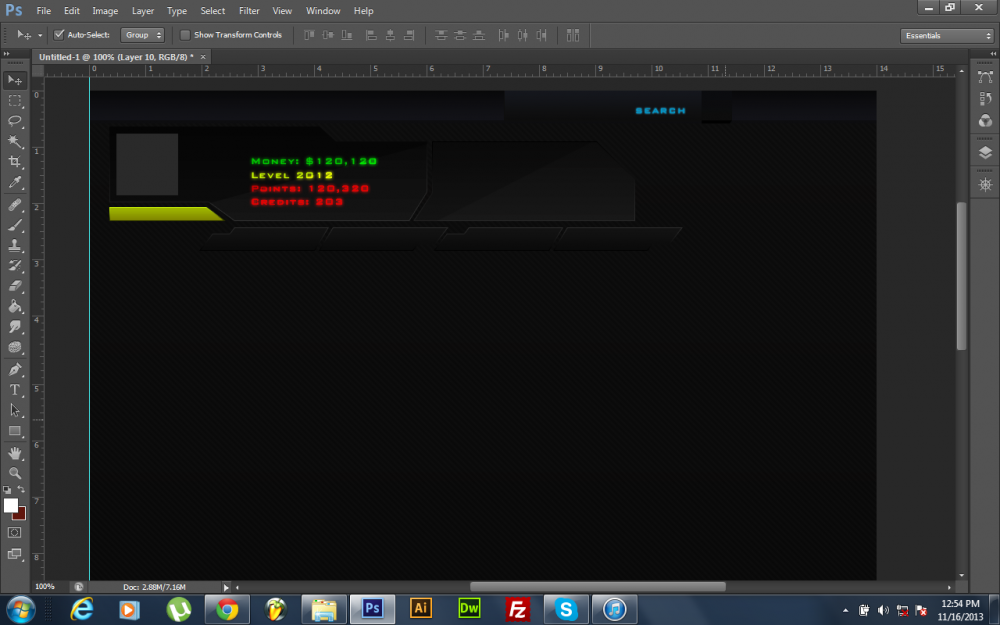Click the Untitled-1 document tab

pyautogui.click(x=116, y=57)
